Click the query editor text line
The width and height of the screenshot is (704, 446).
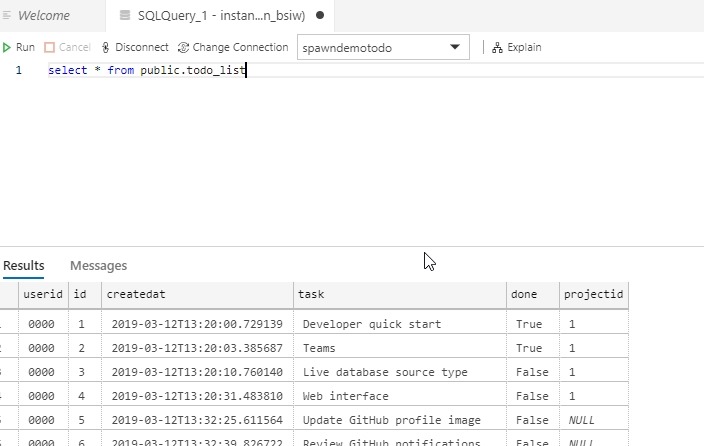coord(147,71)
